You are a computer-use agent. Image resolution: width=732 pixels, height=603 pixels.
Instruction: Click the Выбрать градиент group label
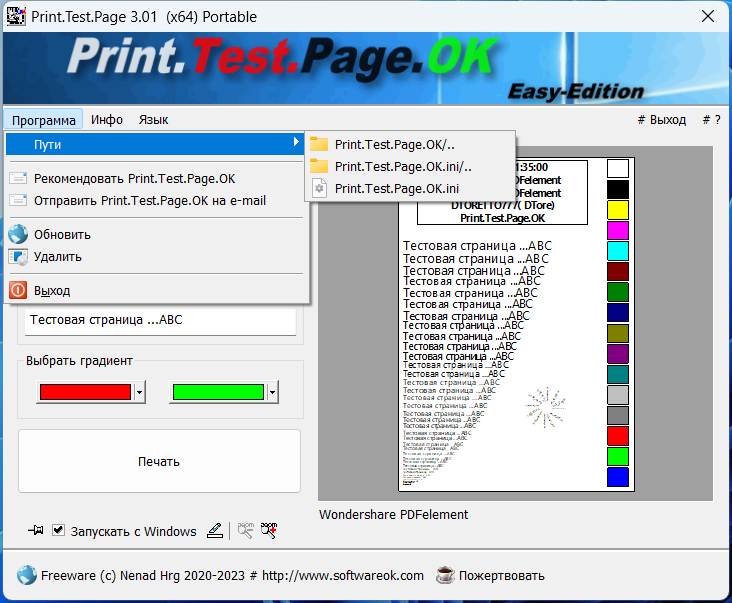[x=79, y=361]
